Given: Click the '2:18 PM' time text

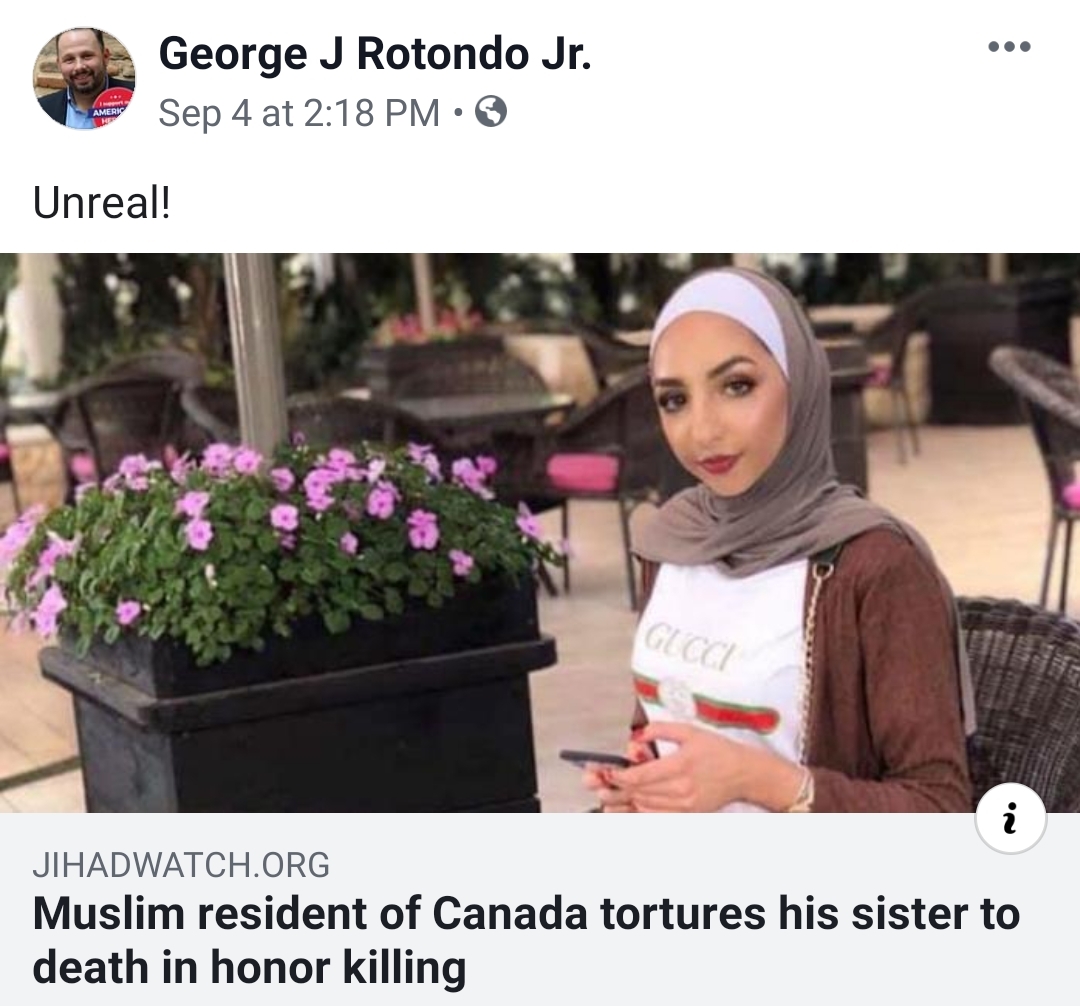Looking at the screenshot, I should click(371, 113).
